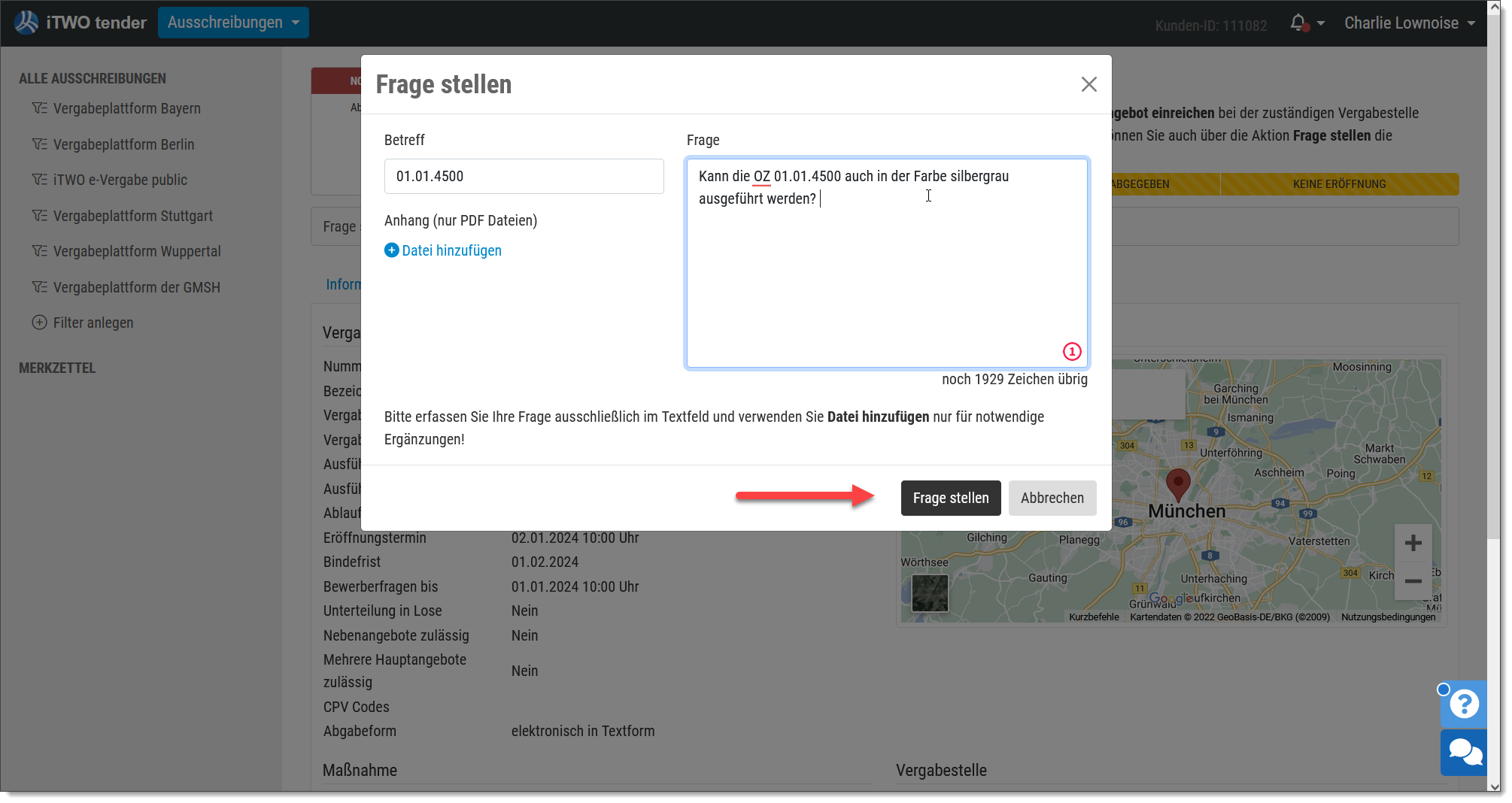
Task: Expand the dropdown arrow next to the bell
Action: 1321,23
